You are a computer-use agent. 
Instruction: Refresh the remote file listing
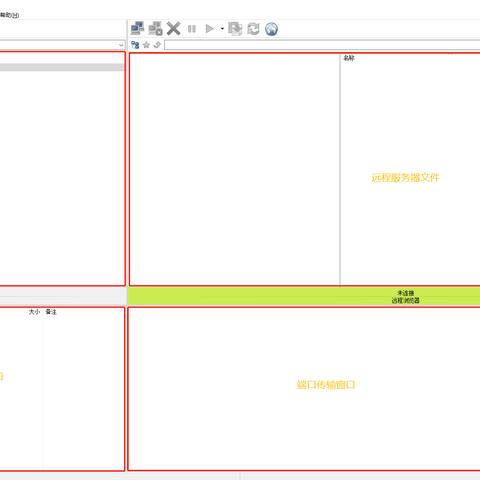pyautogui.click(x=253, y=29)
